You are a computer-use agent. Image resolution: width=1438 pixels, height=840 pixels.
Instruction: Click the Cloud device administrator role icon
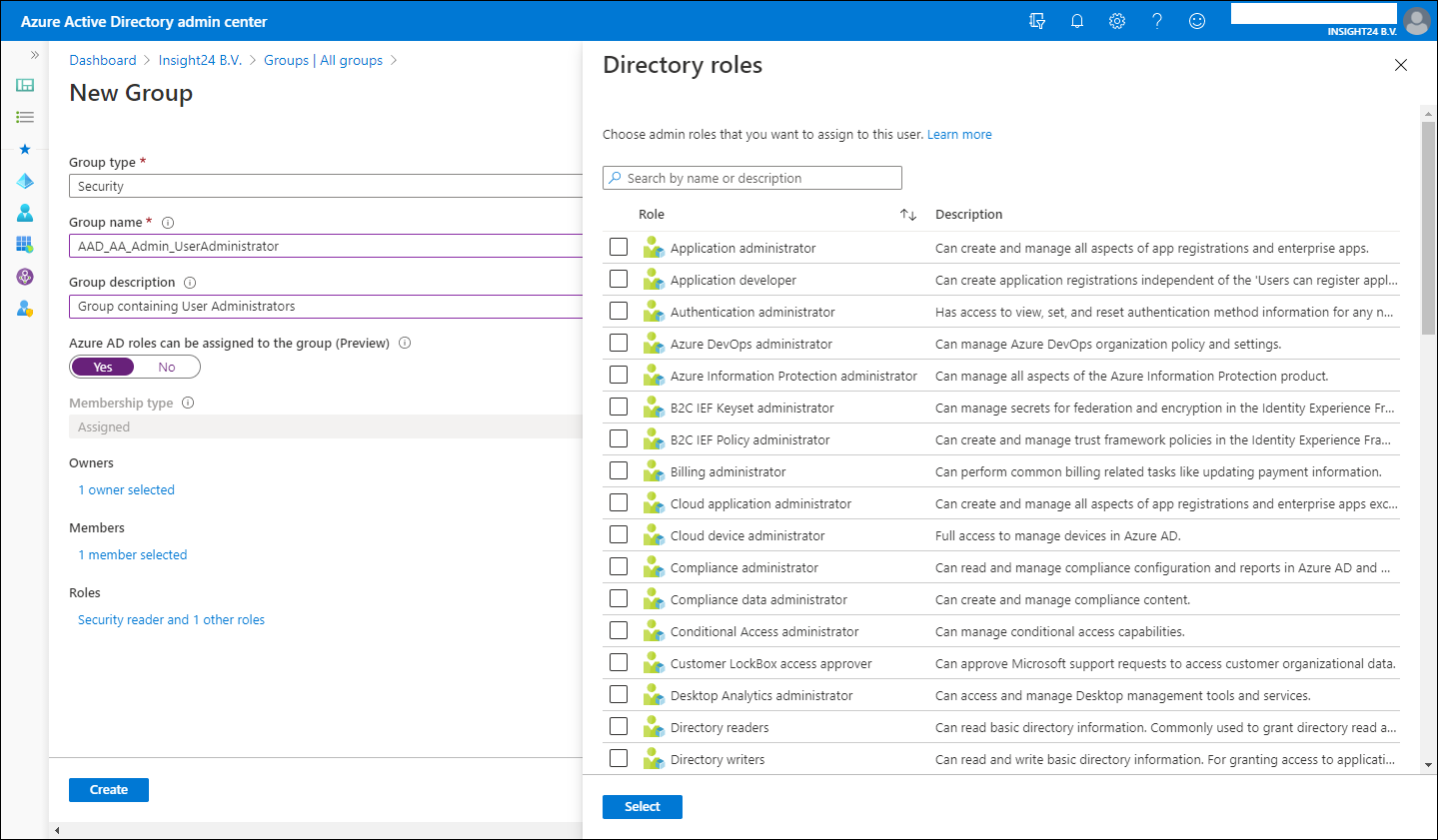pos(654,535)
